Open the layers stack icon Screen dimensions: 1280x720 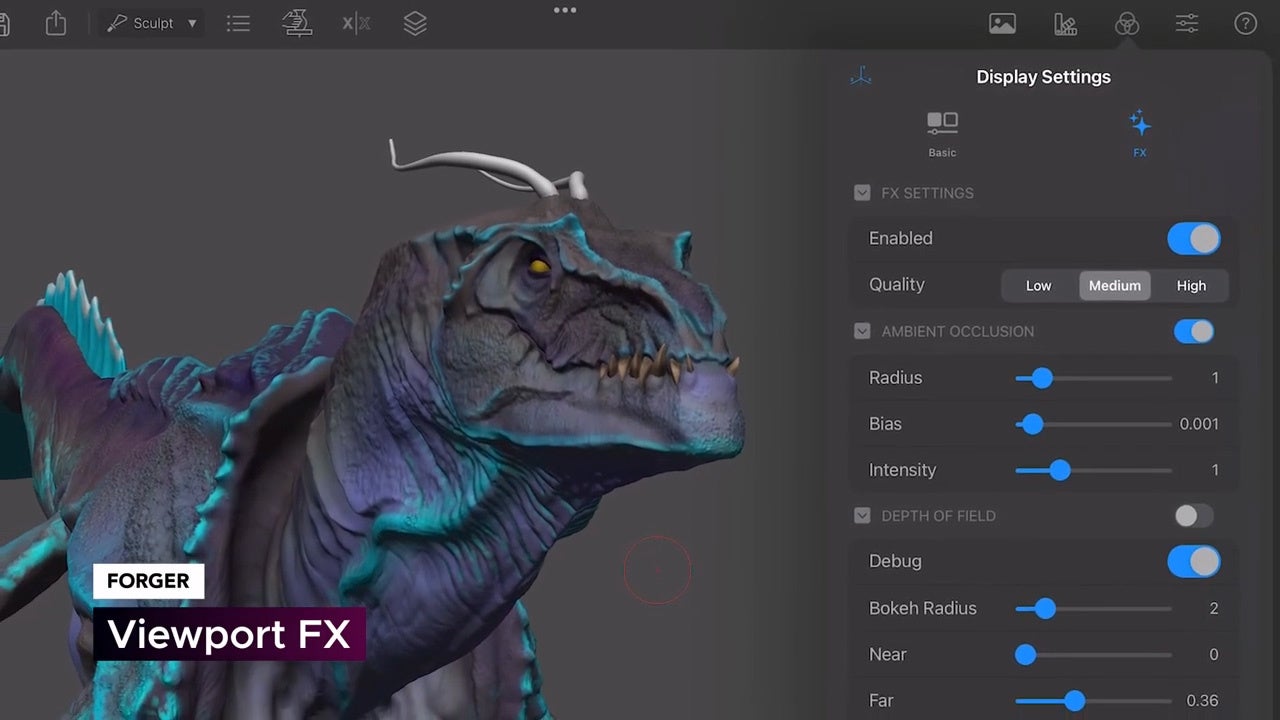(x=415, y=23)
